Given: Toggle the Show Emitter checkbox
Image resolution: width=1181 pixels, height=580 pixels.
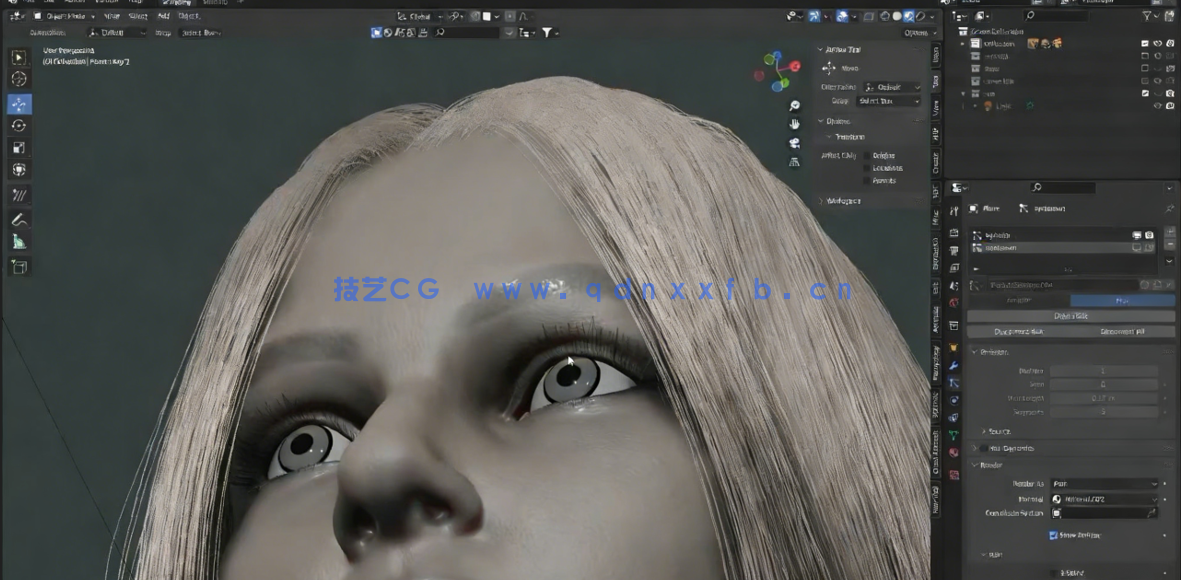Looking at the screenshot, I should pyautogui.click(x=1053, y=535).
